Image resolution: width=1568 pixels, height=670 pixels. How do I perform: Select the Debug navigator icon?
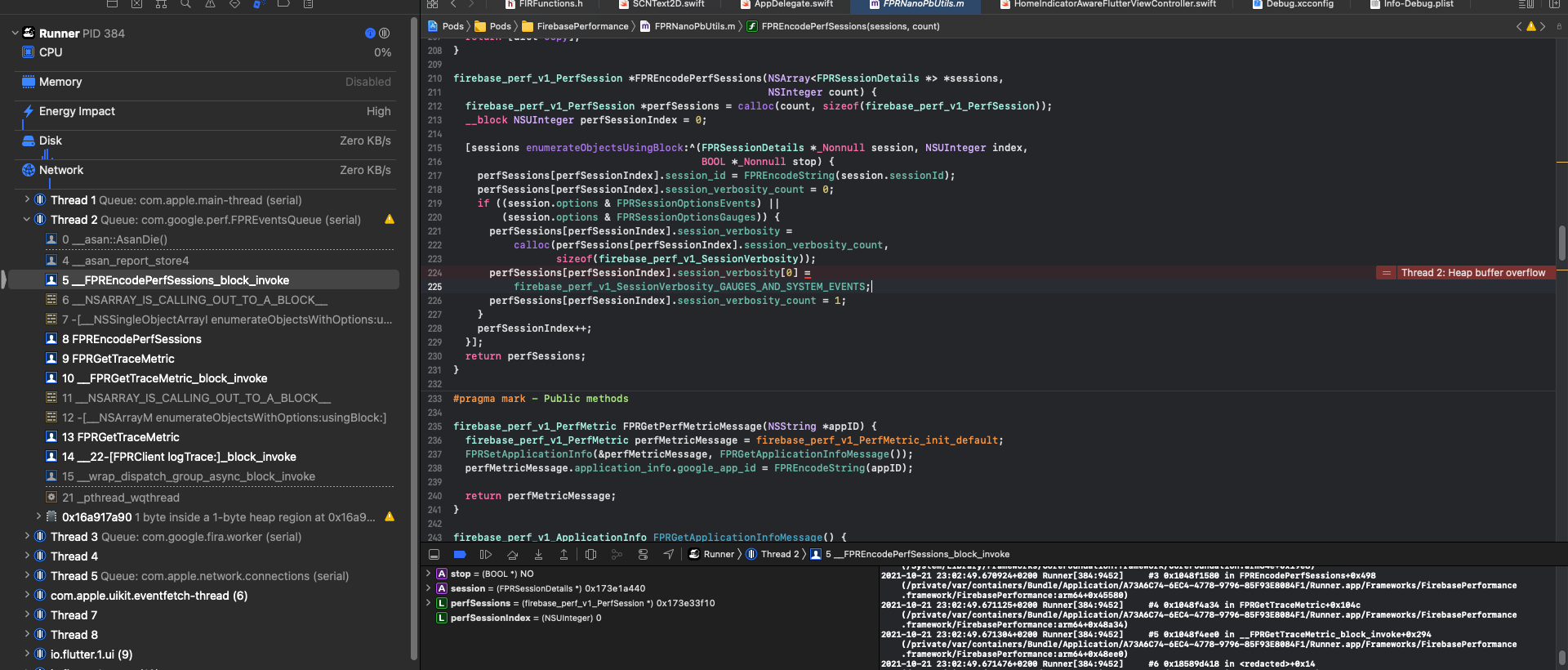point(259,4)
